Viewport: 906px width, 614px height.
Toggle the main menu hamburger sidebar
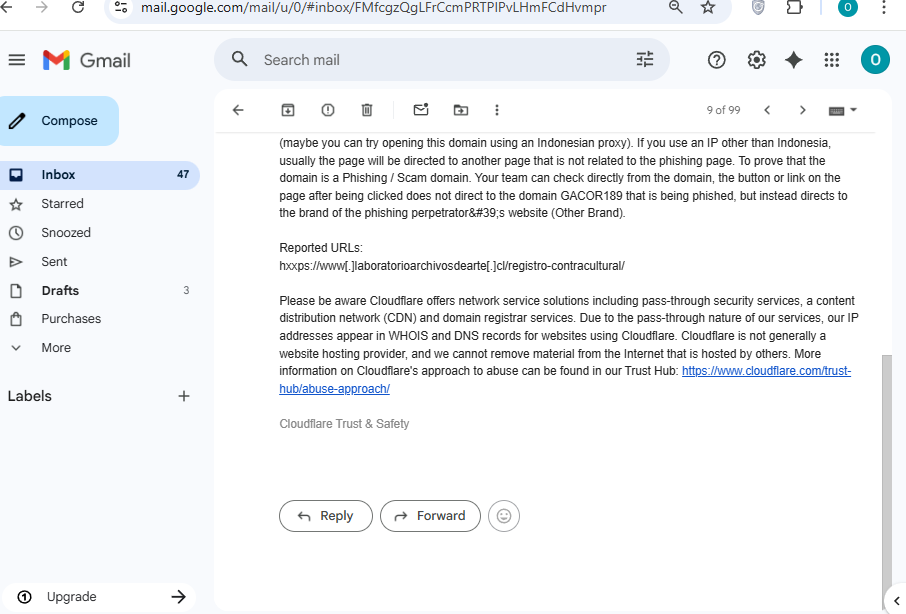pyautogui.click(x=17, y=59)
